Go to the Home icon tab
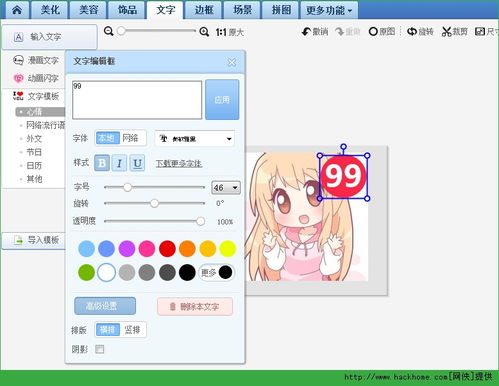The width and height of the screenshot is (499, 386). click(x=17, y=10)
